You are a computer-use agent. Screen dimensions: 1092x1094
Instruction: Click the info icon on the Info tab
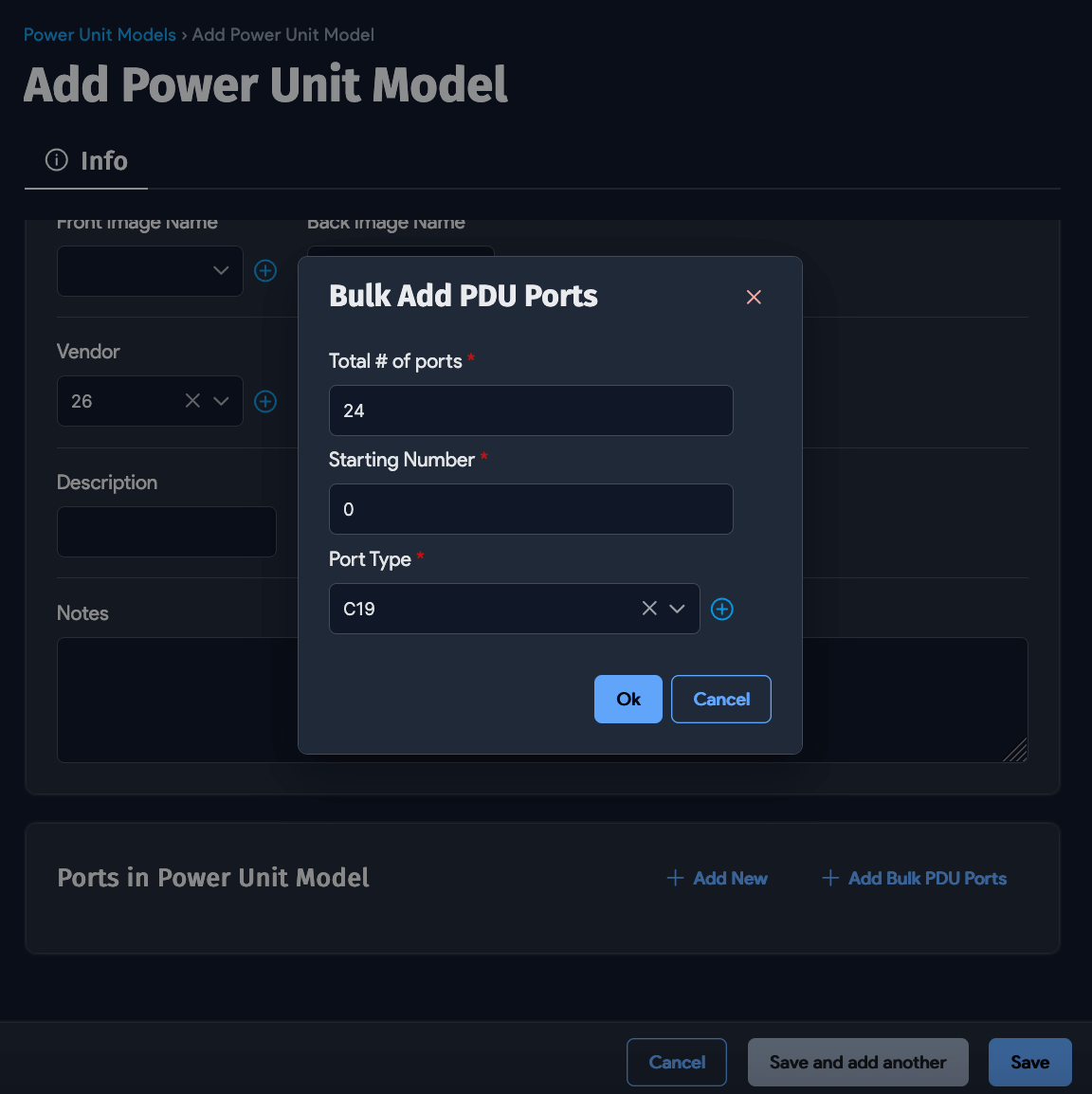click(x=55, y=160)
